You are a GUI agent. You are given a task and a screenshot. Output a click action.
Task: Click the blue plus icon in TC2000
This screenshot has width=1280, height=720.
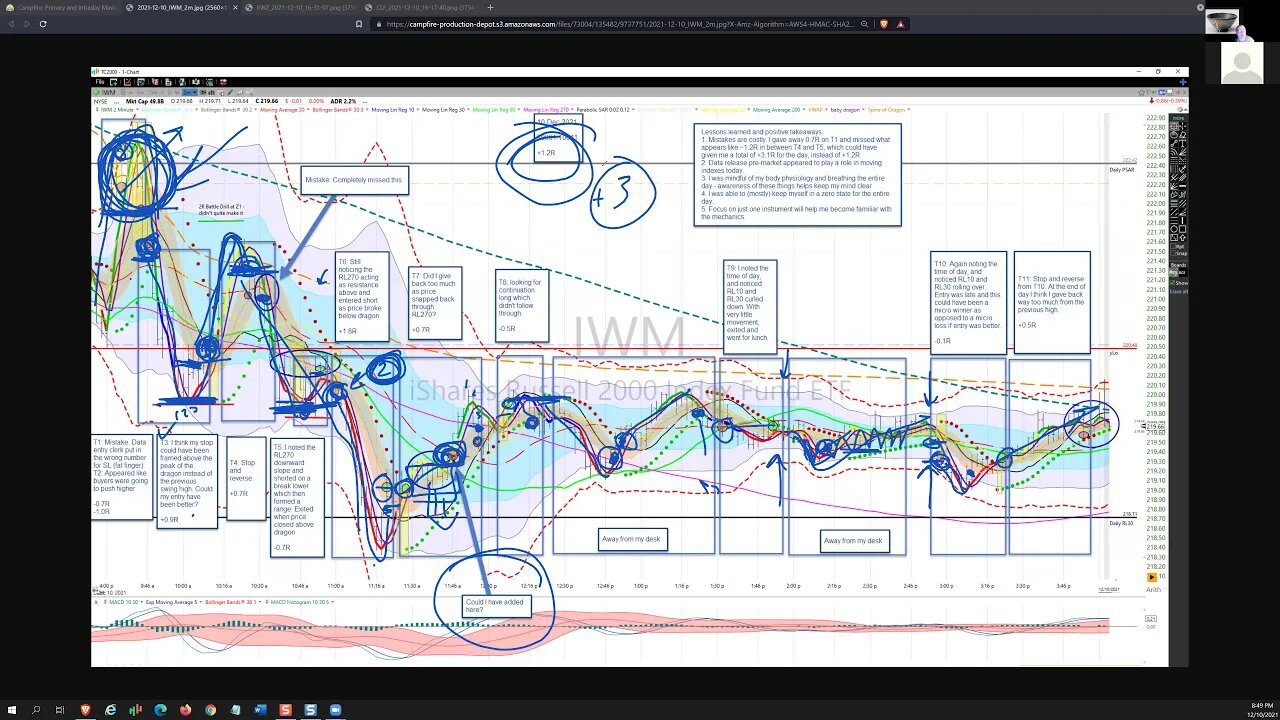[1182, 82]
